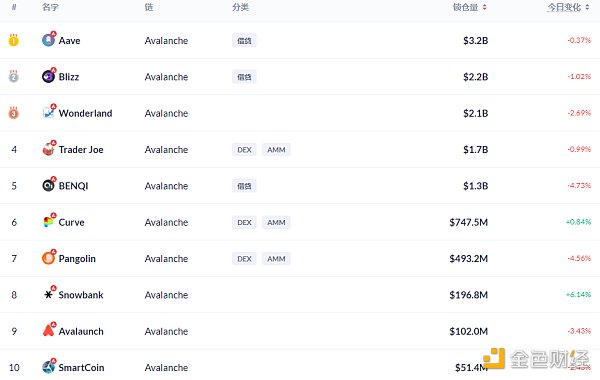
Task: Click the Snowbank asterisk logo icon
Action: [x=48, y=294]
